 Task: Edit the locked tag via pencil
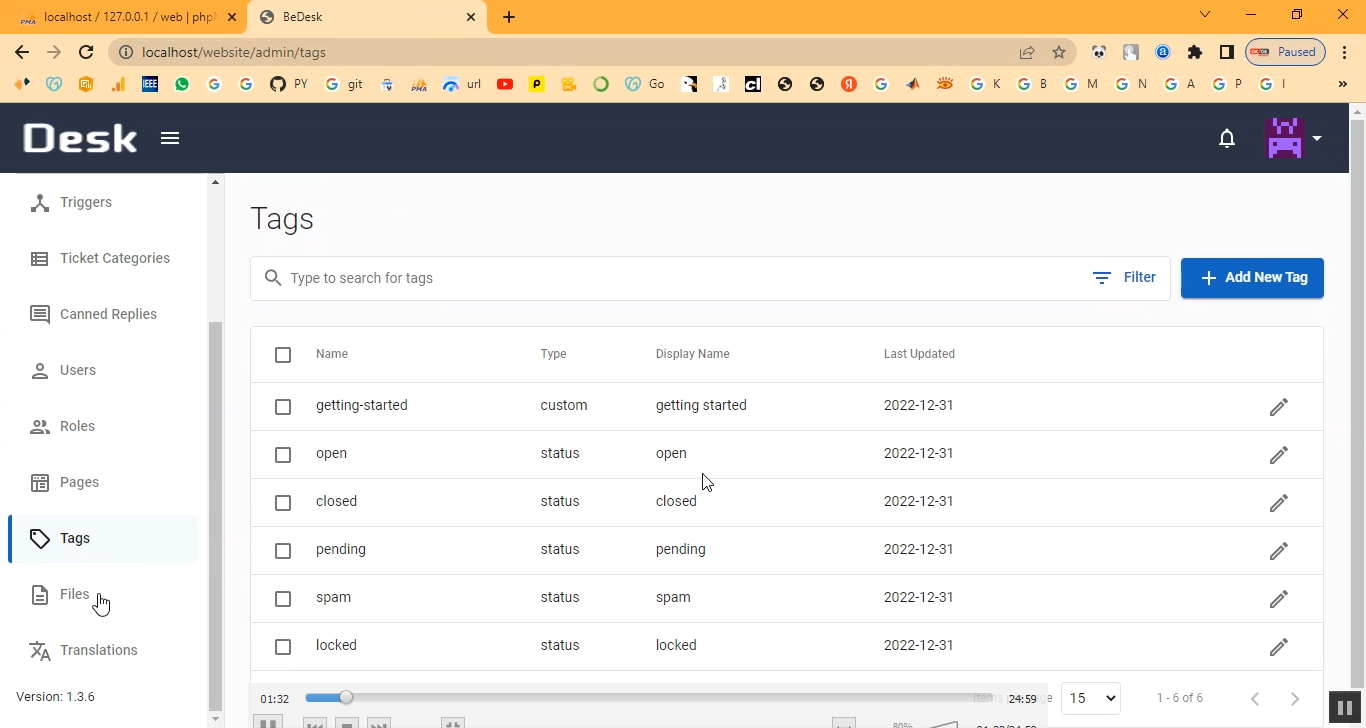point(1278,647)
